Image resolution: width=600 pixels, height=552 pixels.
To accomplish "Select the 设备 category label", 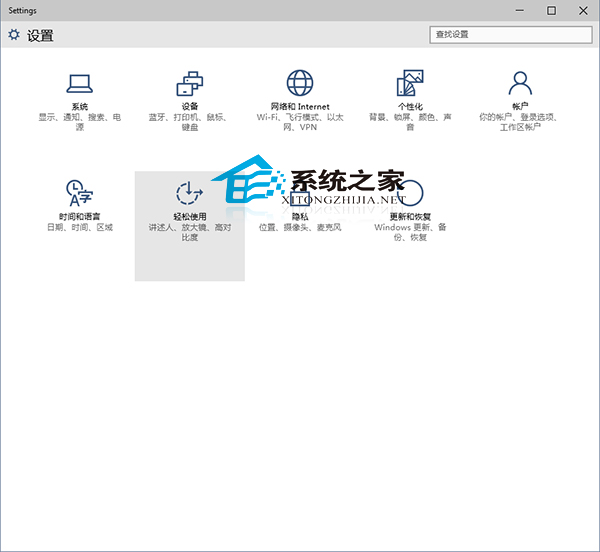I will [190, 106].
